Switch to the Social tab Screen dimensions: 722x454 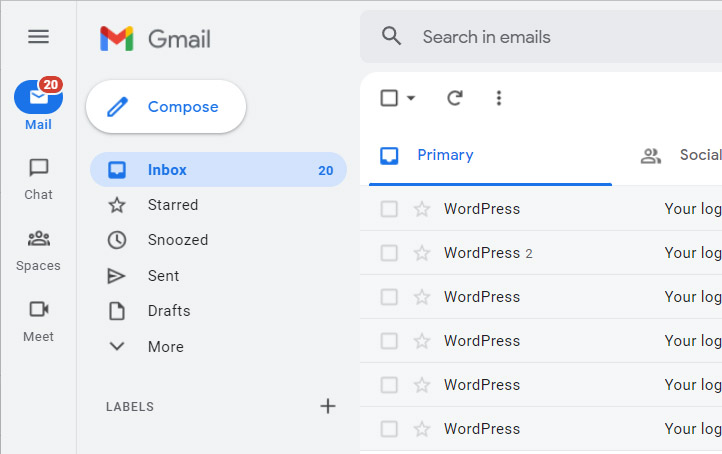[x=681, y=155]
